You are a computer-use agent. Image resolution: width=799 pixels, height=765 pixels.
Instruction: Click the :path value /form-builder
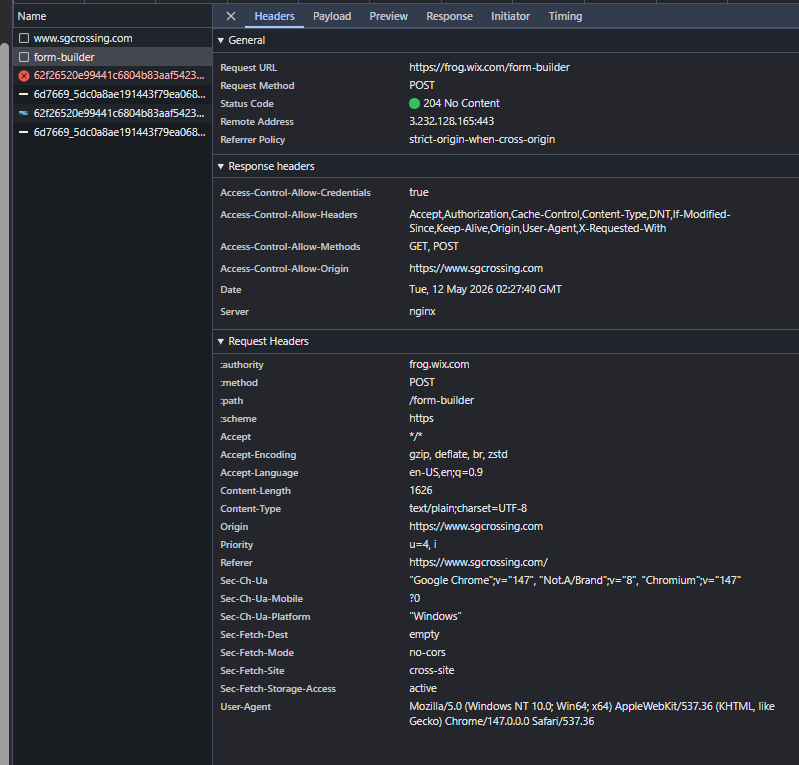[441, 401]
